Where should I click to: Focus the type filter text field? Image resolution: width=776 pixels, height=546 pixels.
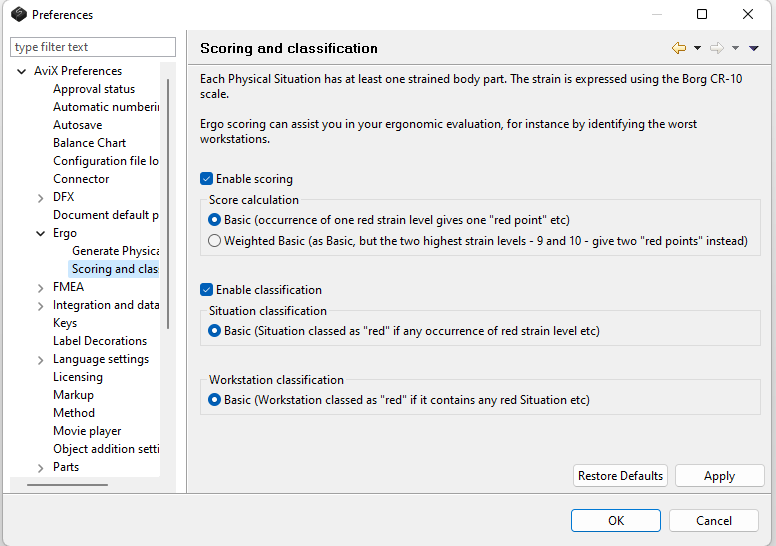[x=92, y=47]
